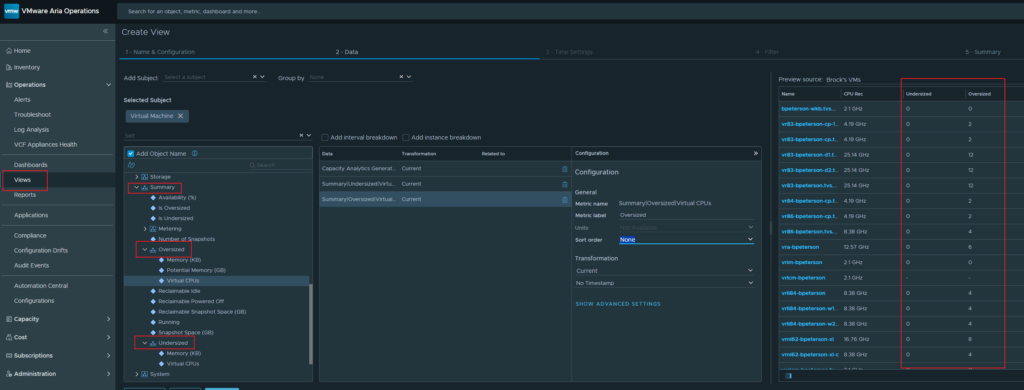Click the metric tree icon above the Storage node
This screenshot has height=390, width=1024.
pyautogui.click(x=131, y=165)
